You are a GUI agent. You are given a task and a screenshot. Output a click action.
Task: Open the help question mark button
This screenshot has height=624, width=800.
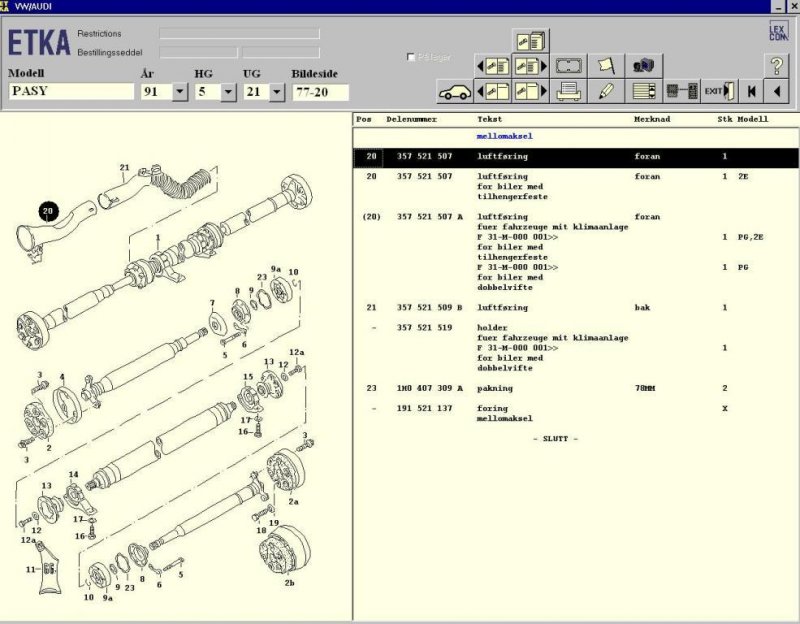(x=776, y=66)
